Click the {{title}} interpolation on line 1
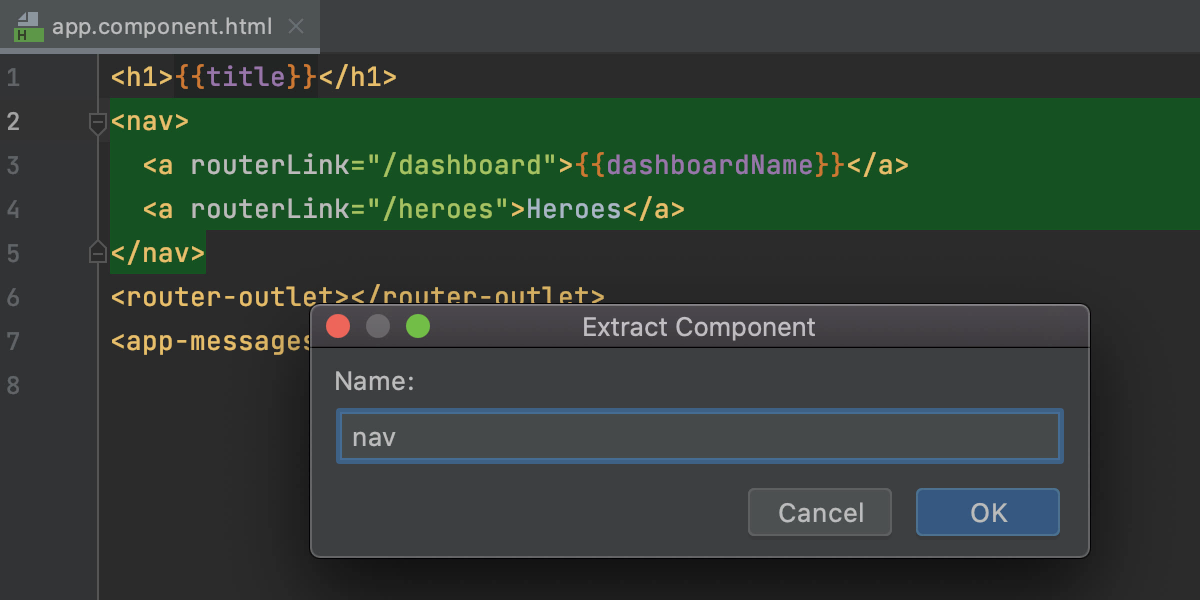The width and height of the screenshot is (1200, 600). (246, 78)
